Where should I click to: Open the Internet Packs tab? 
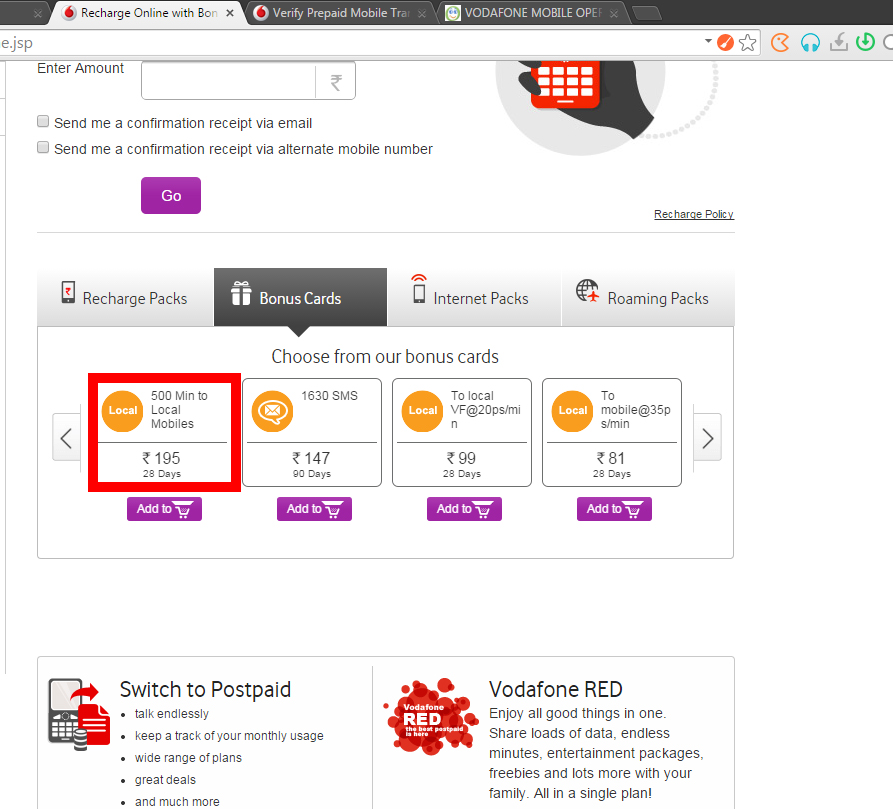pos(473,297)
